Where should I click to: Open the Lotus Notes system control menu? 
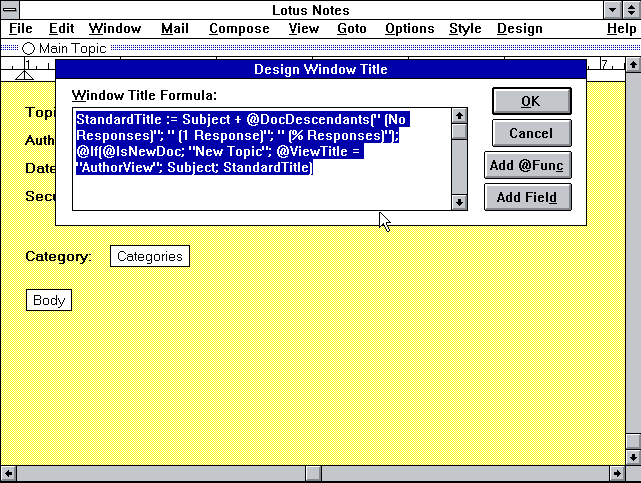10,10
